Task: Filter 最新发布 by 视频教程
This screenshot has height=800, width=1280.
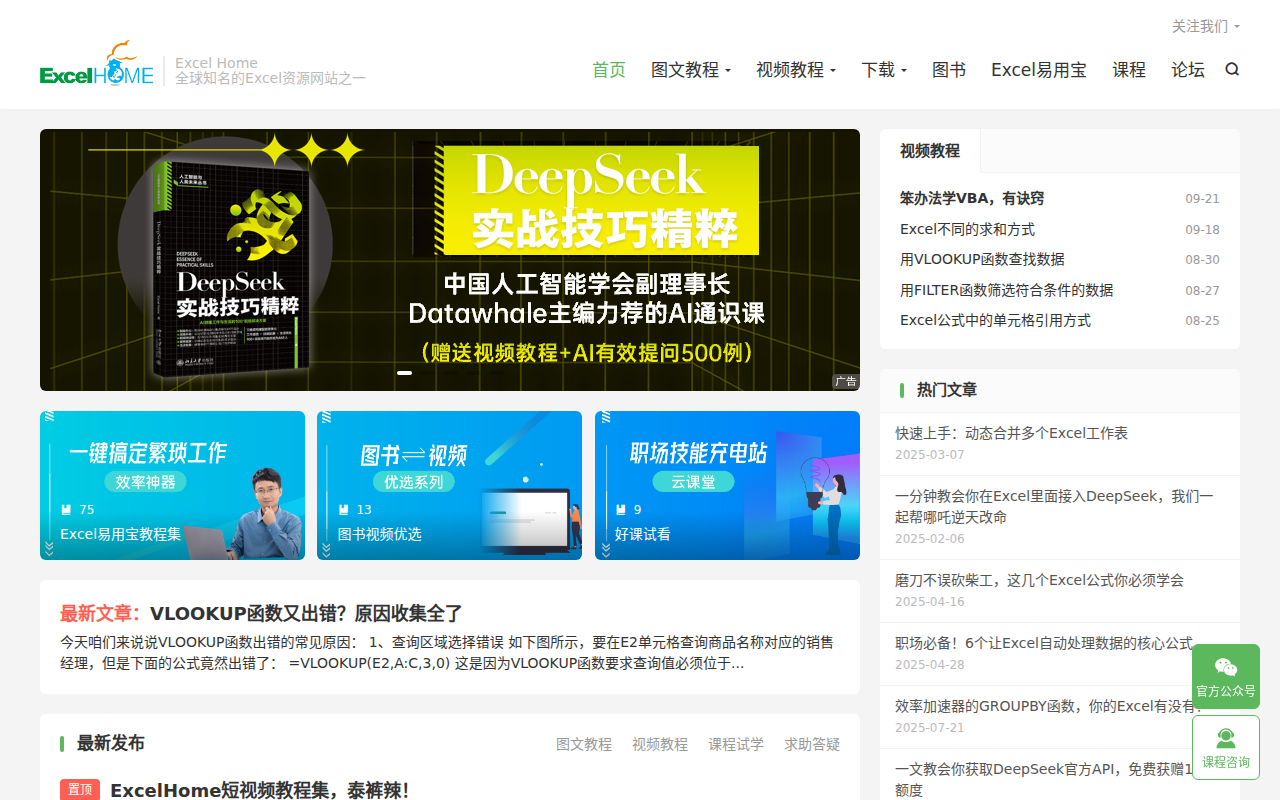Action: 660,744
